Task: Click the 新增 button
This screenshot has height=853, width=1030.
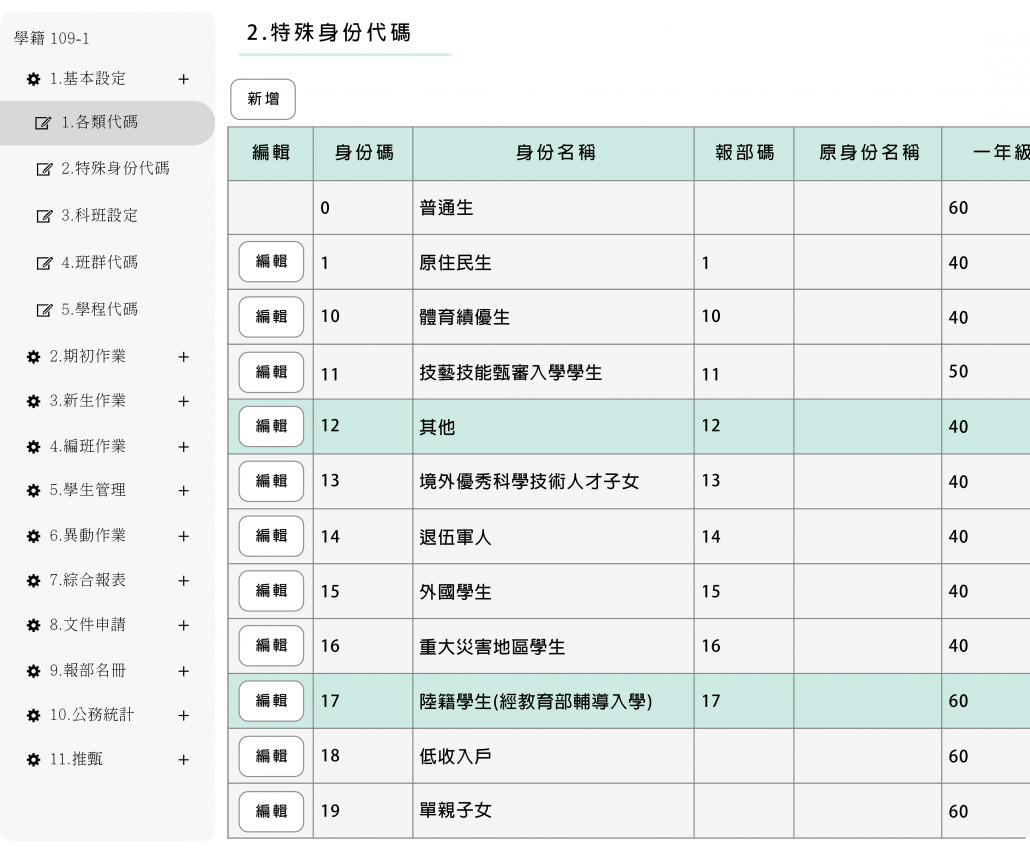Action: click(263, 99)
